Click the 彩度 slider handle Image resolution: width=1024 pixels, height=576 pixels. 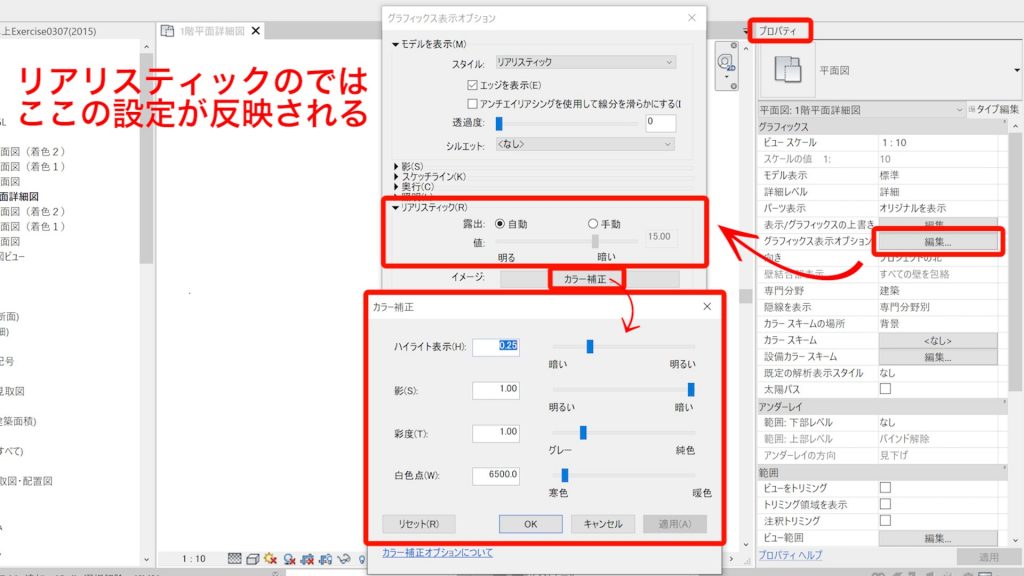tap(583, 433)
